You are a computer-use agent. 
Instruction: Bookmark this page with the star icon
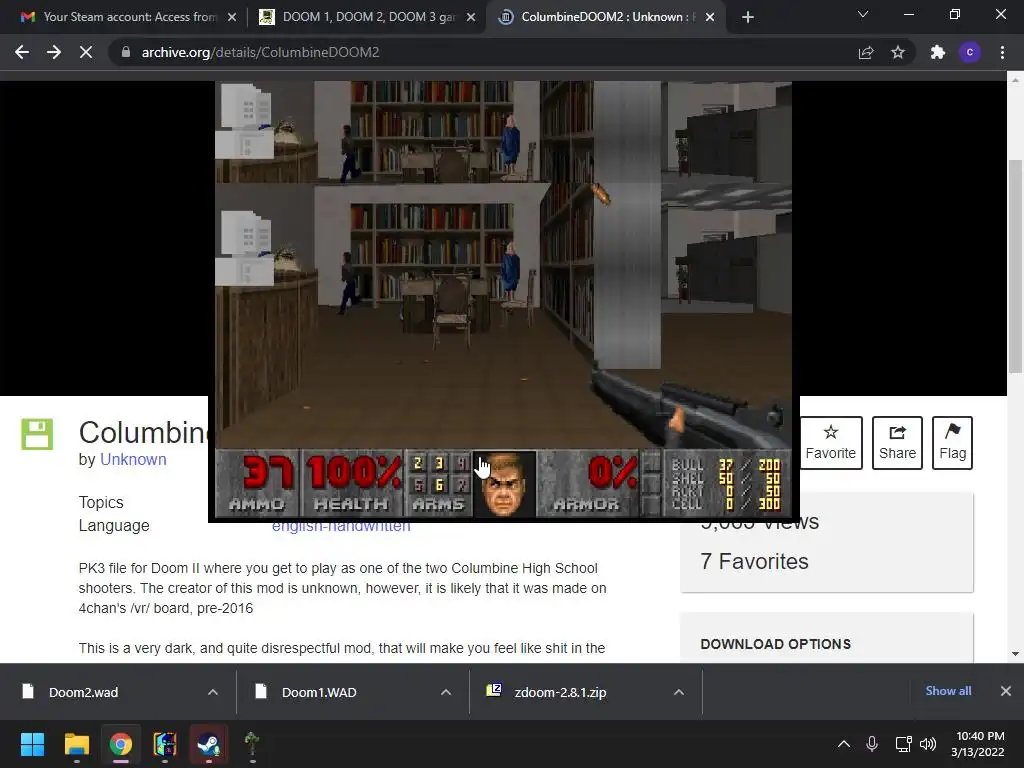pos(898,52)
